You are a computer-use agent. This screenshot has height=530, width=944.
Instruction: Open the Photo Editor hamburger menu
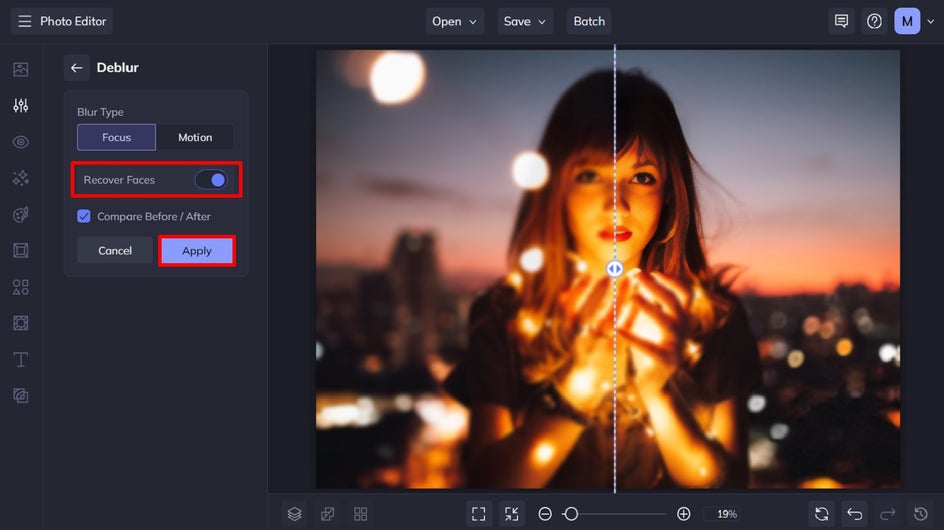click(25, 21)
